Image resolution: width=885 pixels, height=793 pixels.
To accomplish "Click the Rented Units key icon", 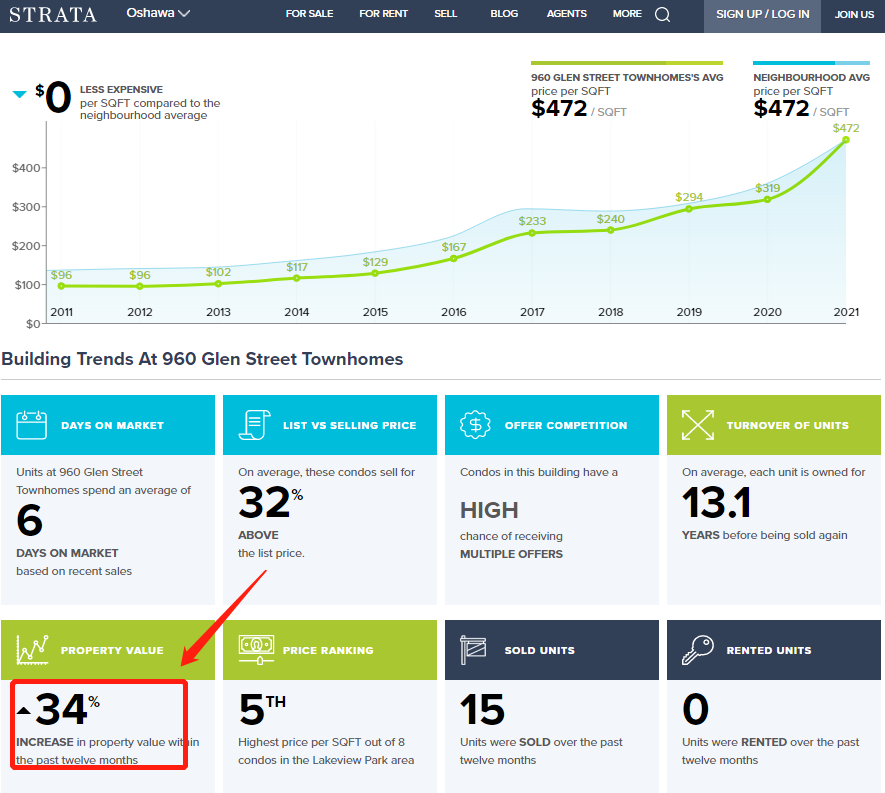I will [698, 650].
